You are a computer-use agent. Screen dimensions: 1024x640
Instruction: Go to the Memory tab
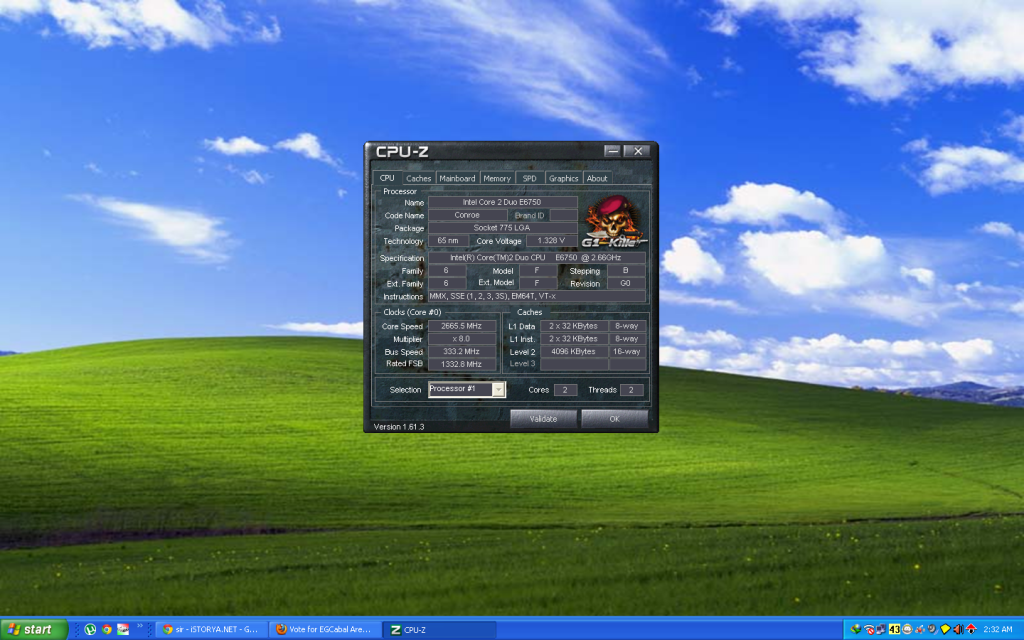pyautogui.click(x=497, y=178)
